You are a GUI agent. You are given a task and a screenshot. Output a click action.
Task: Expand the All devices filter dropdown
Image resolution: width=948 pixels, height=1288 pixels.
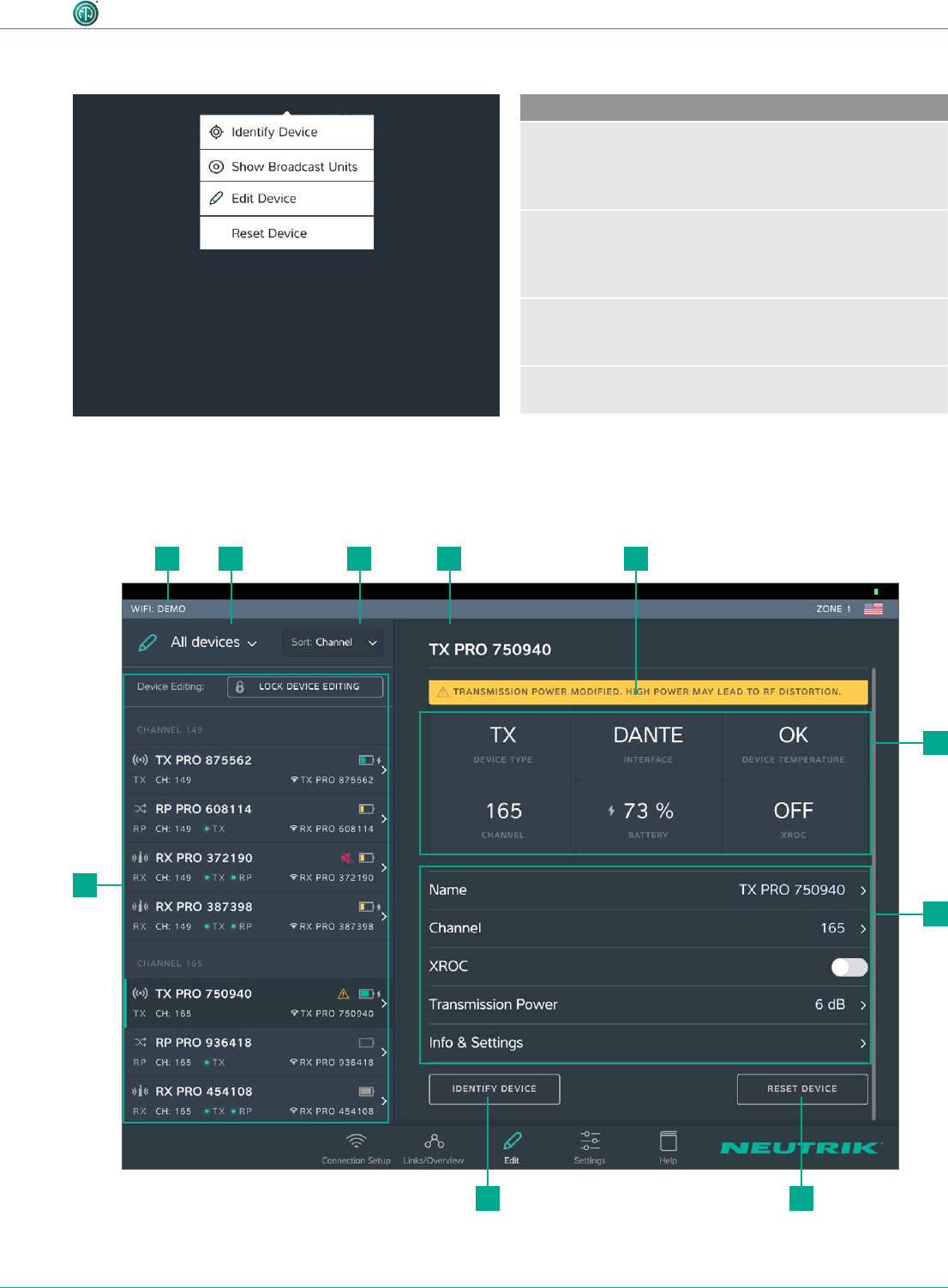point(213,642)
